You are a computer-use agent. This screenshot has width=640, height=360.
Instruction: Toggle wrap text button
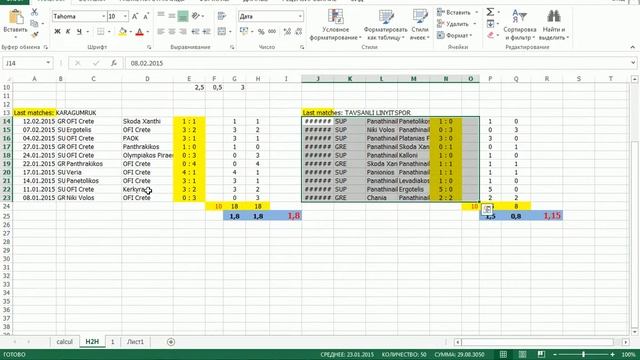click(x=222, y=16)
